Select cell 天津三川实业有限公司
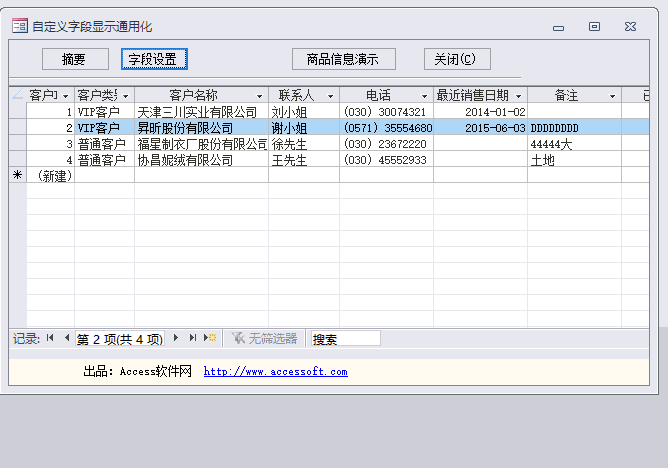The height and width of the screenshot is (468, 668). 202,112
